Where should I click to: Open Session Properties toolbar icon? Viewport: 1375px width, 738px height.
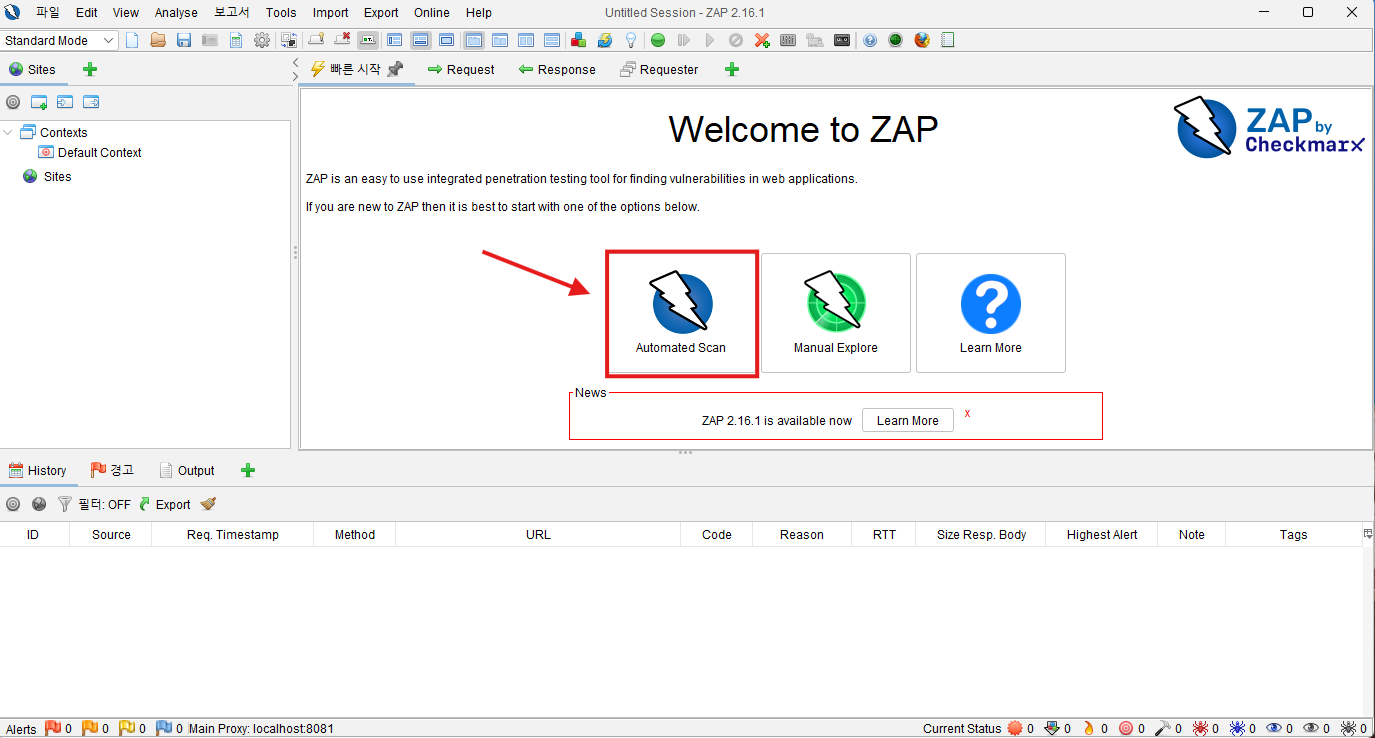235,41
